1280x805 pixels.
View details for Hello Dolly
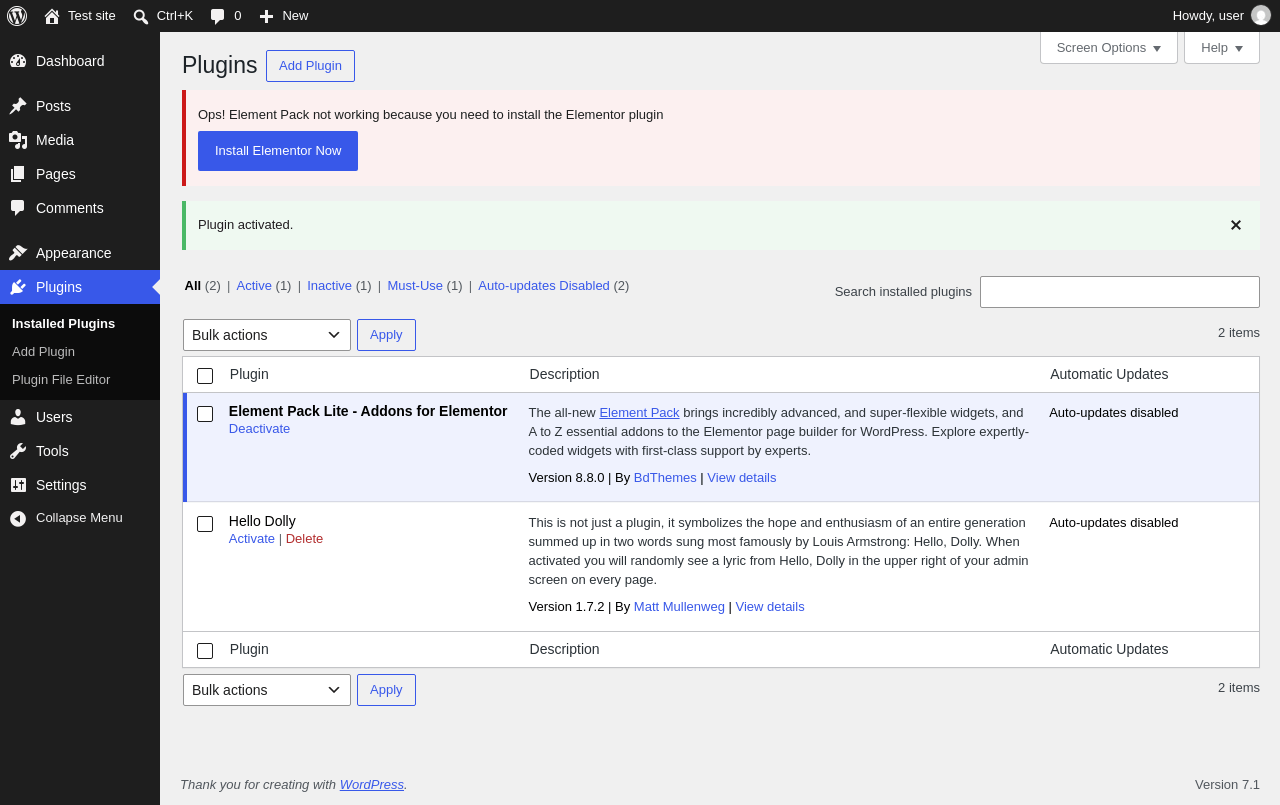tap(770, 607)
